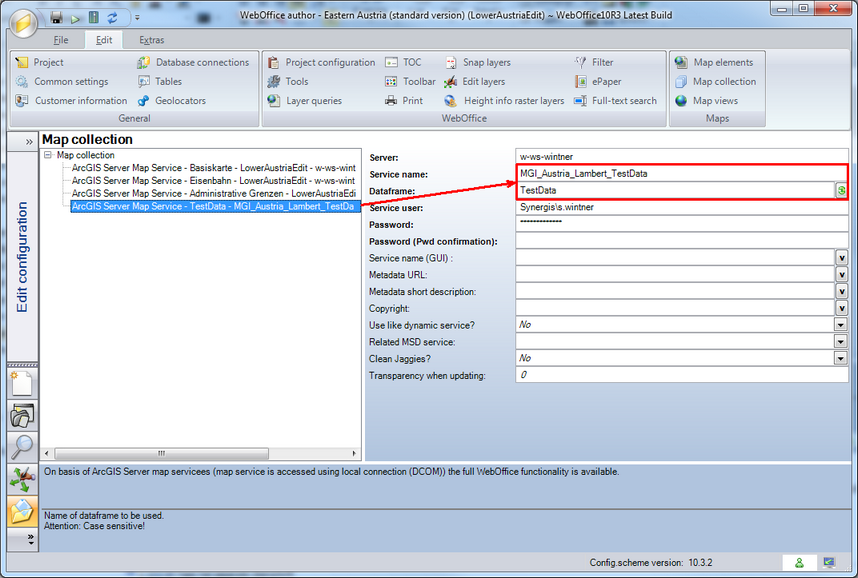This screenshot has height=578, width=858.
Task: Switch to the Extras tab
Action: pyautogui.click(x=151, y=39)
